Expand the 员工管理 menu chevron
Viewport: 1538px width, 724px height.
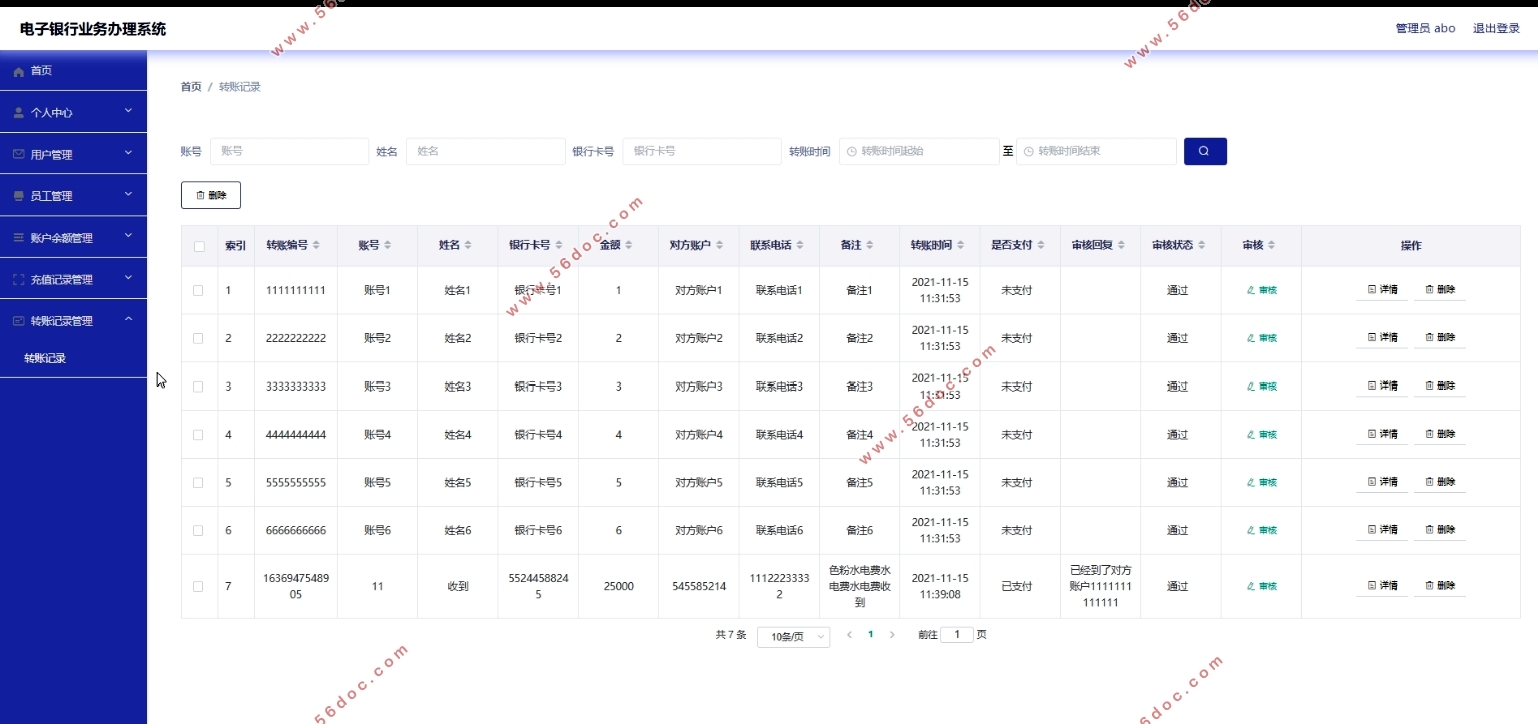pyautogui.click(x=128, y=194)
